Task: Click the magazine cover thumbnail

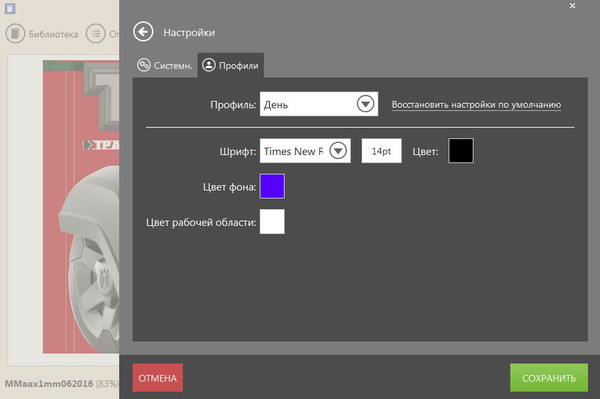Action: coord(81,207)
